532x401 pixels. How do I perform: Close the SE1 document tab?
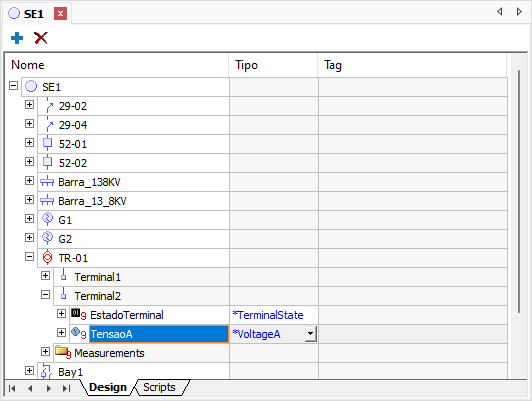(x=60, y=14)
